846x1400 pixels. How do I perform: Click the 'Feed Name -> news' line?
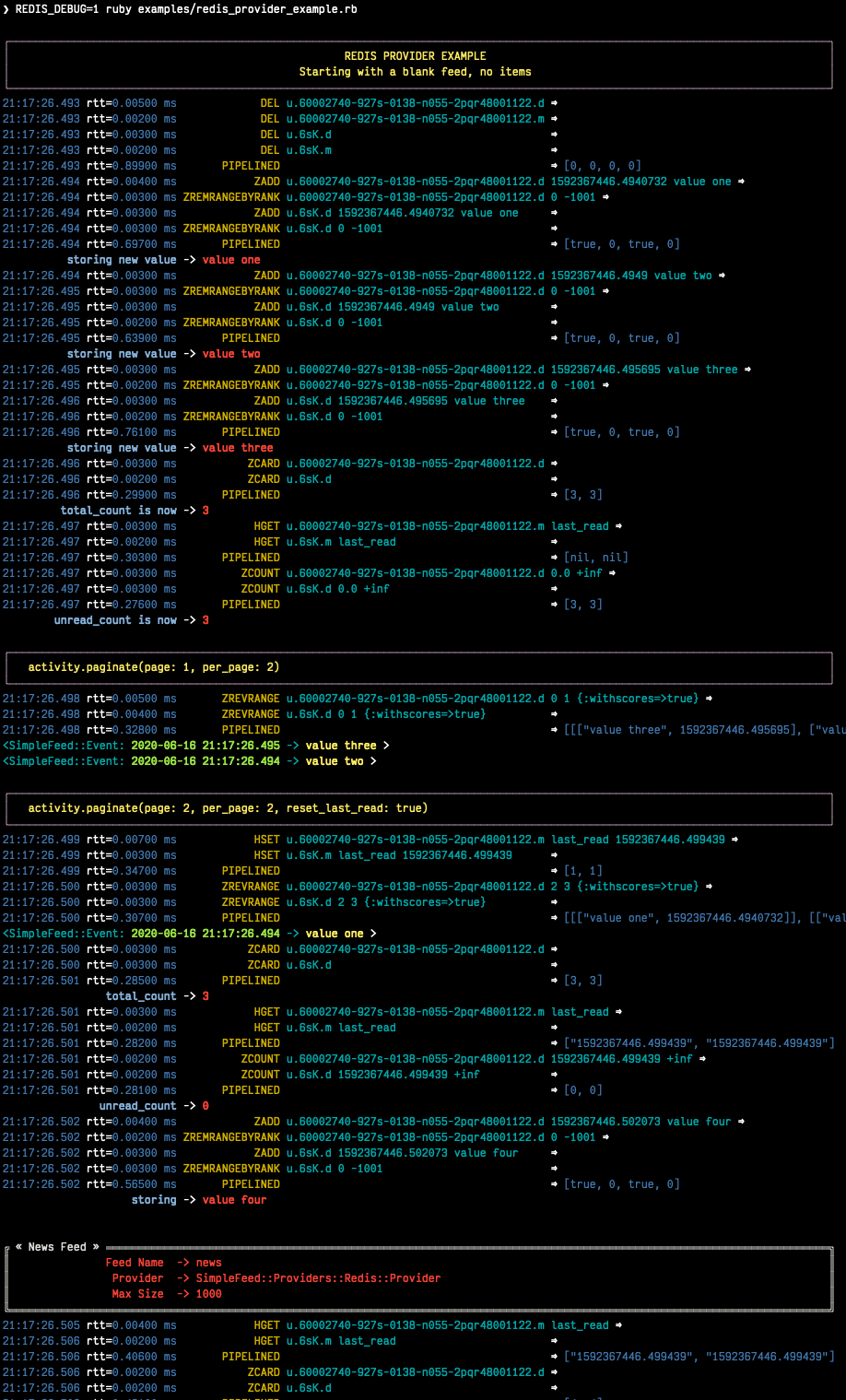(x=164, y=1263)
